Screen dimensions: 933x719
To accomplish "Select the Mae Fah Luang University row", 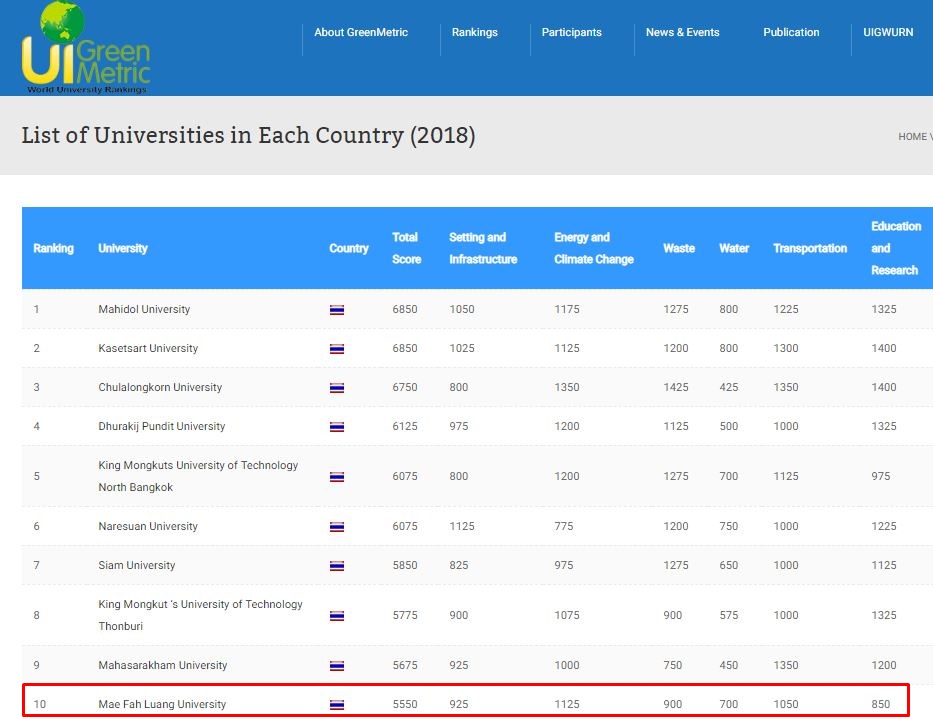I will (162, 704).
